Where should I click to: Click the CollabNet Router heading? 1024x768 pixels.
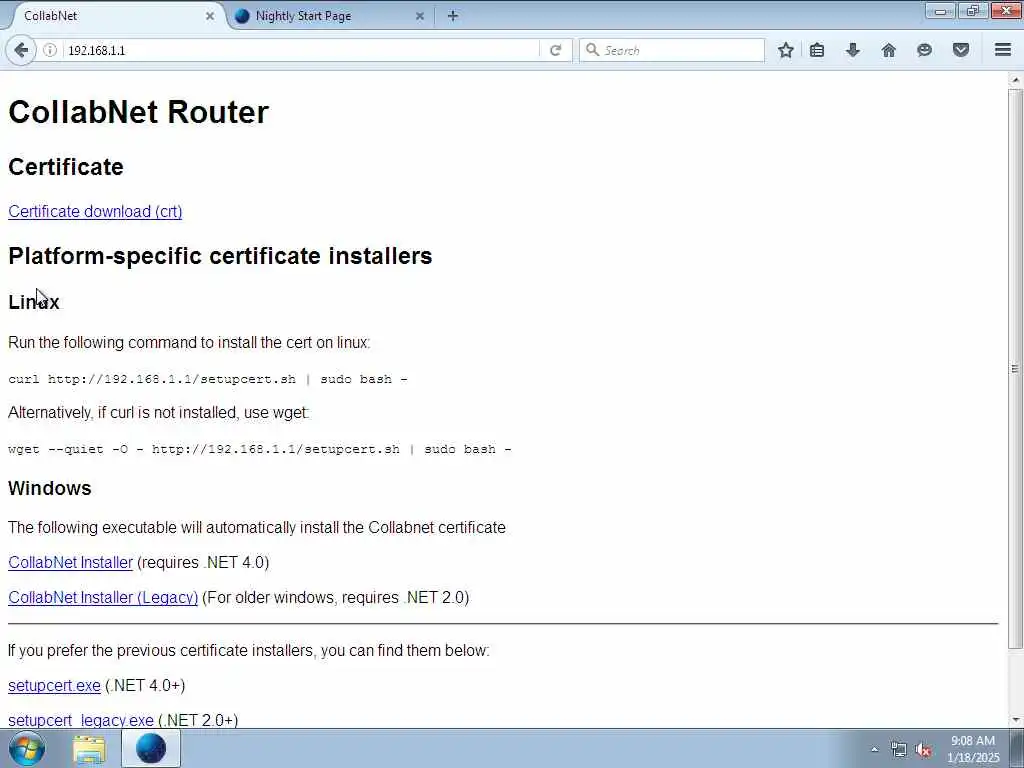point(138,112)
